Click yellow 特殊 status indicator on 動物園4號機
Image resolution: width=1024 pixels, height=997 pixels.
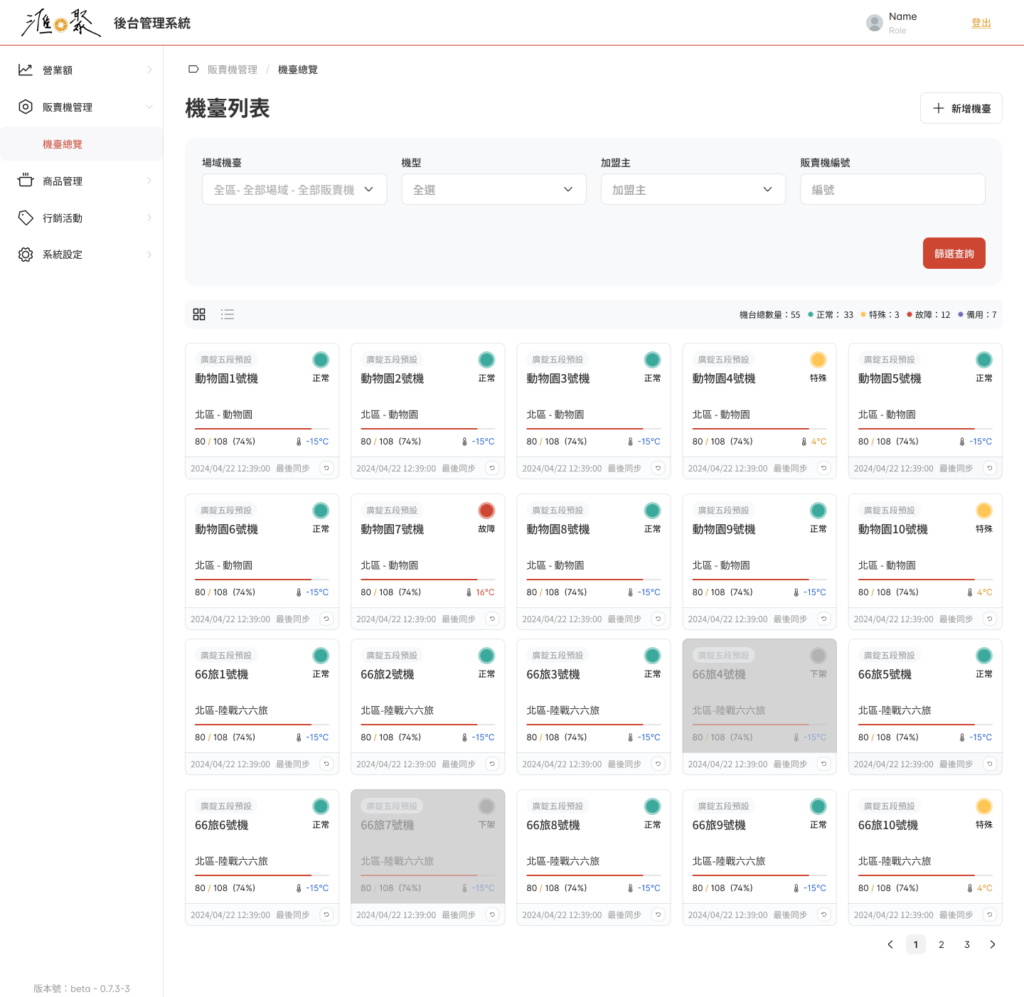[818, 359]
